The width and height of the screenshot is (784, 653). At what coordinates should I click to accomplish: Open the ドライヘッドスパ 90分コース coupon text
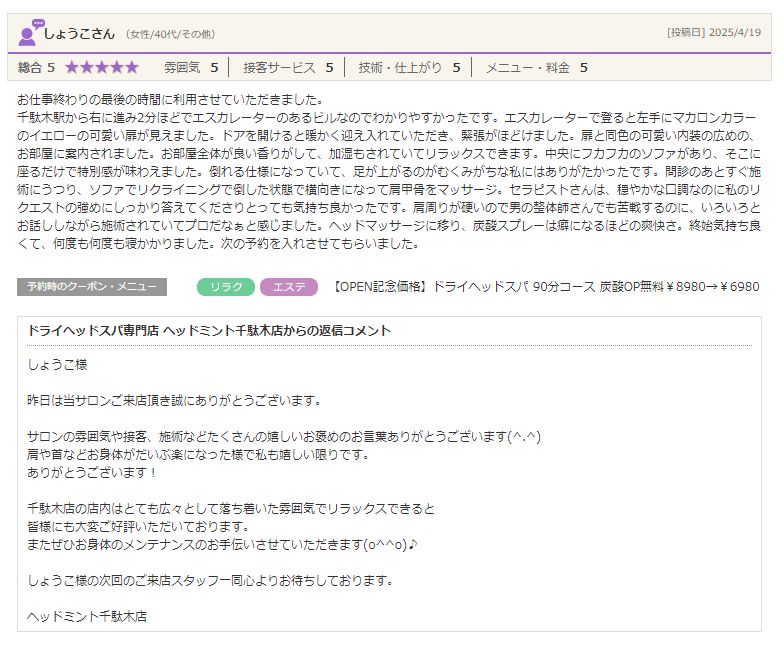[545, 287]
